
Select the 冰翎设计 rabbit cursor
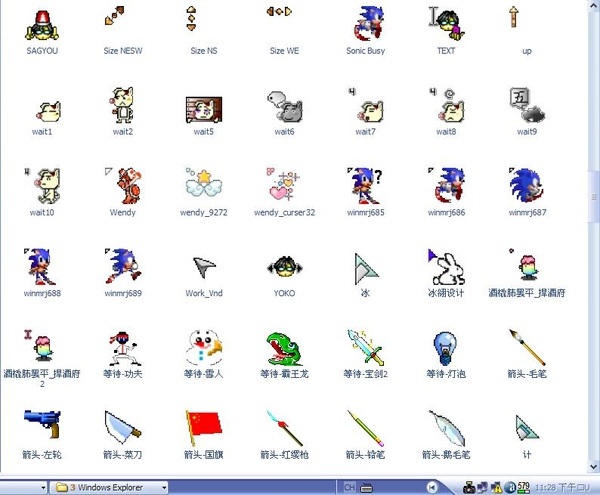(x=447, y=267)
